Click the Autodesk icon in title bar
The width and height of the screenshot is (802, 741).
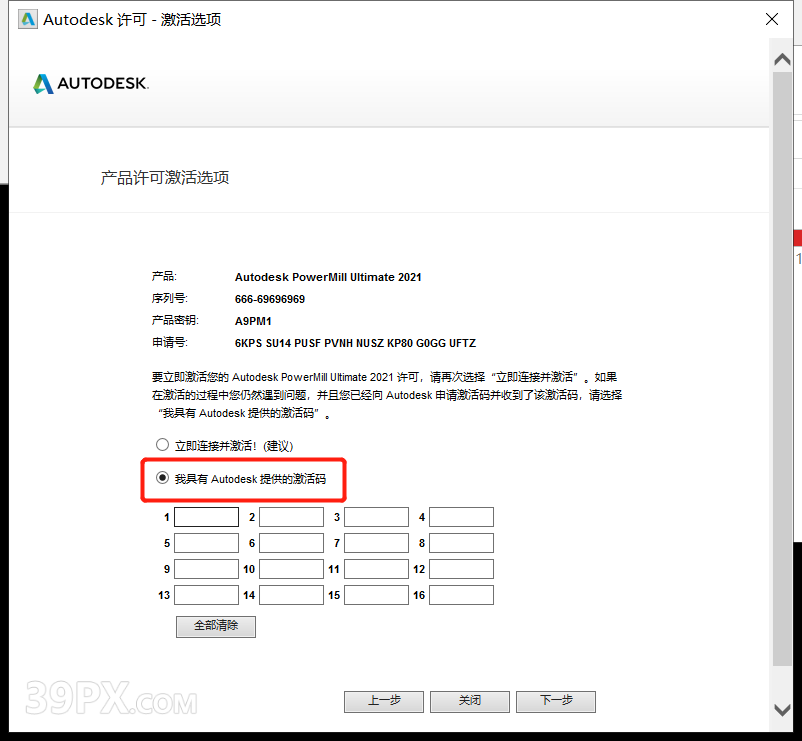click(x=28, y=19)
